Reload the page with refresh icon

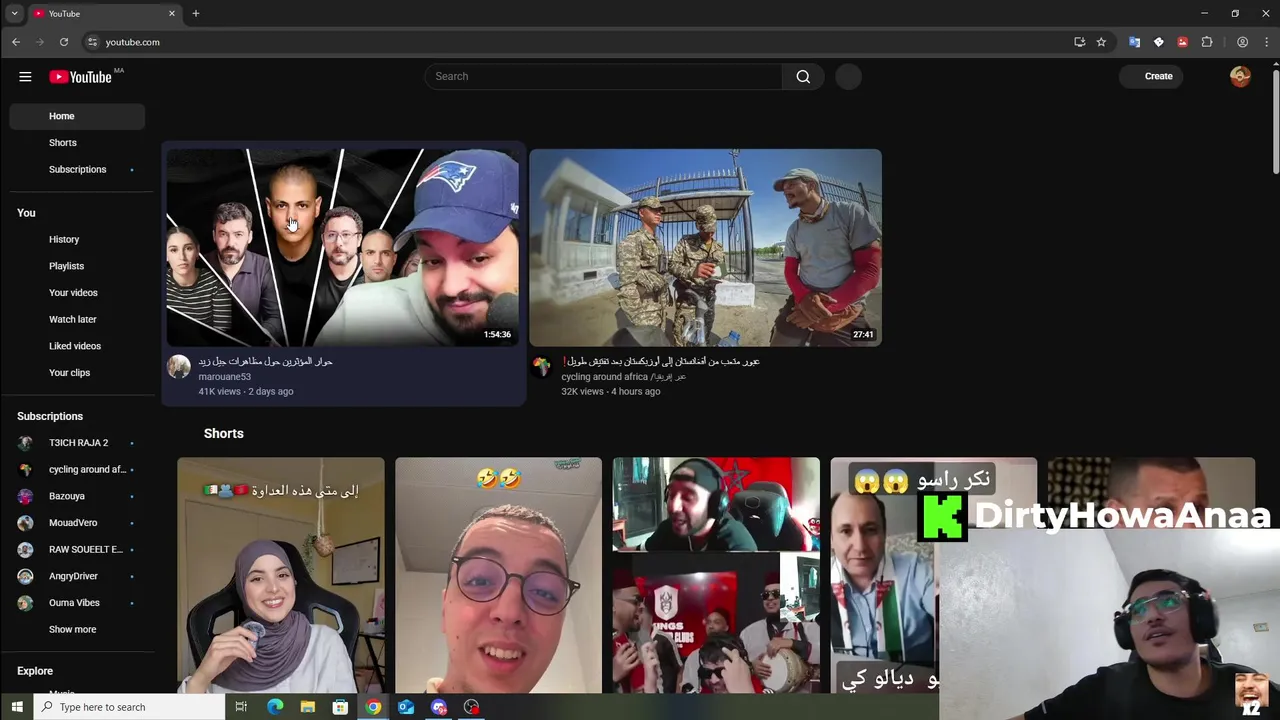point(64,42)
